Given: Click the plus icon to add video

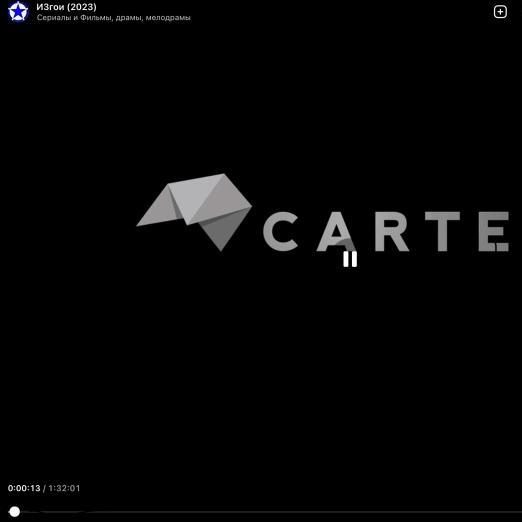Looking at the screenshot, I should (500, 12).
